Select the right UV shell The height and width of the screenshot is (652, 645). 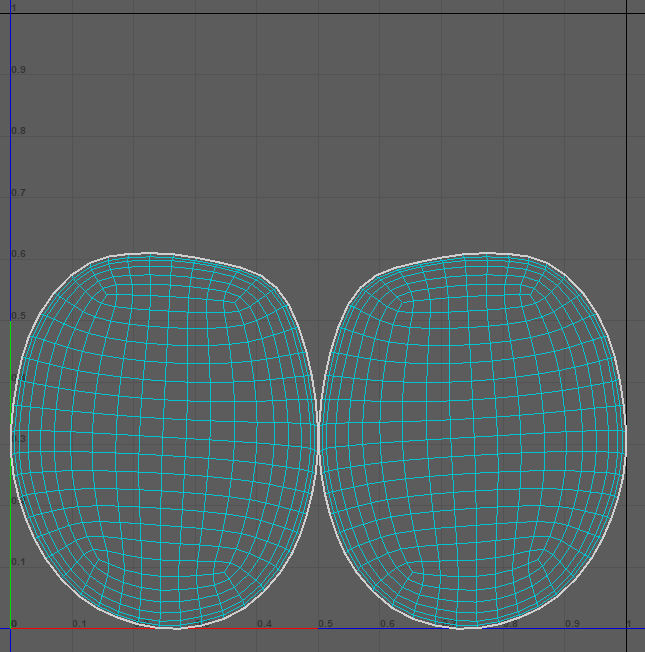[472, 440]
